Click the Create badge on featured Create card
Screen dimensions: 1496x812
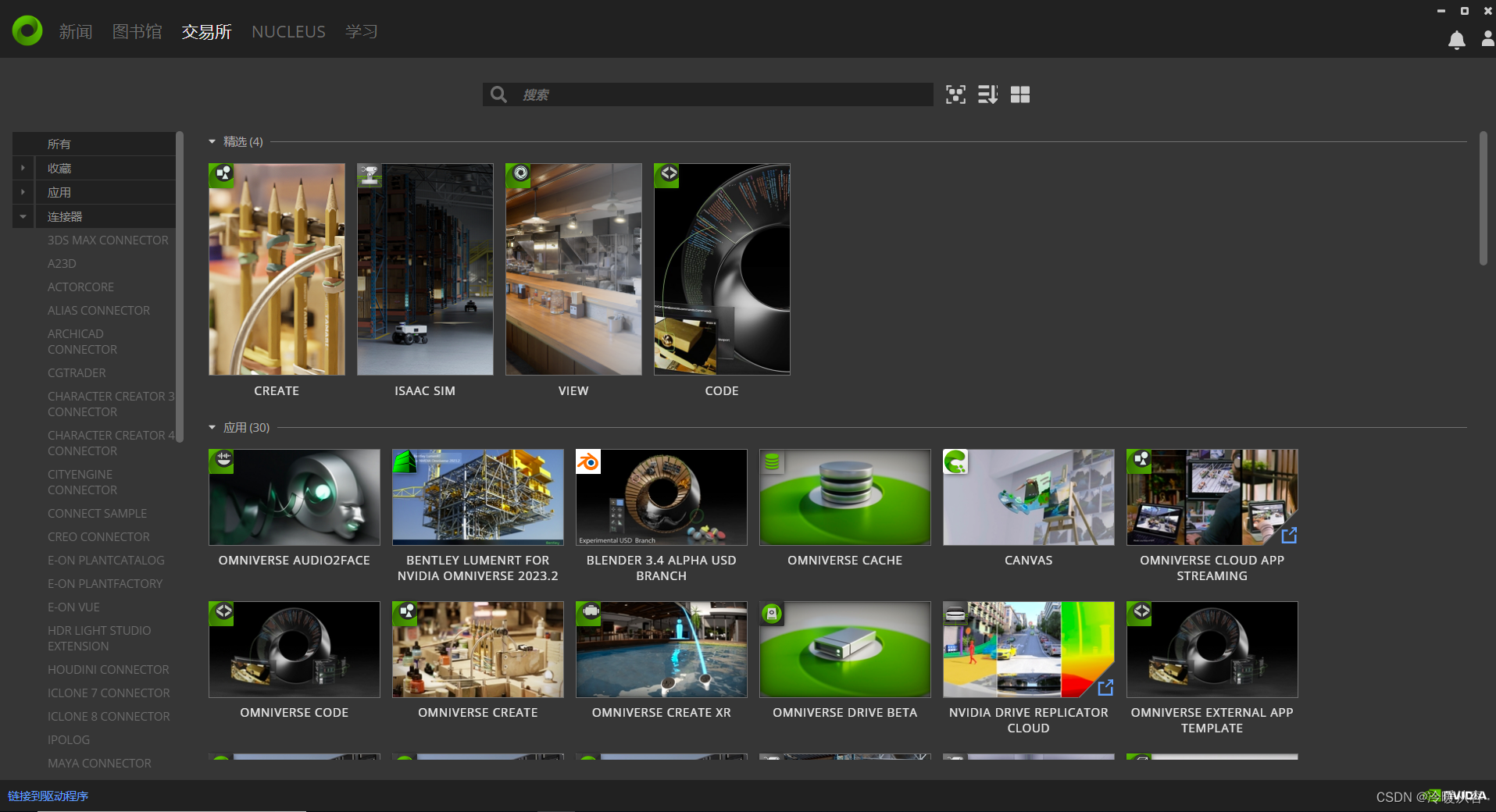pyautogui.click(x=222, y=176)
